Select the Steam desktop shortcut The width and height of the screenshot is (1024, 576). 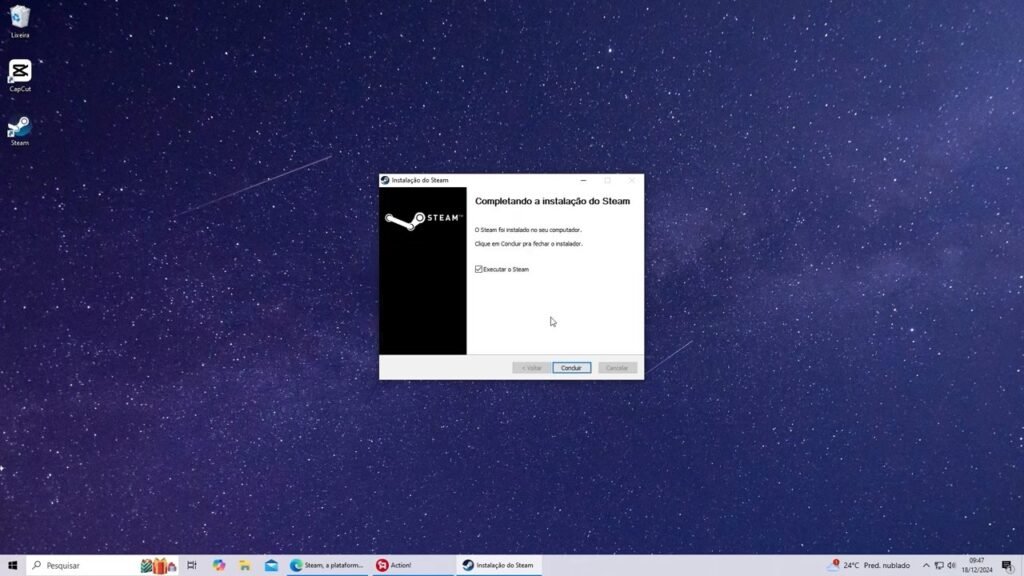coord(20,130)
